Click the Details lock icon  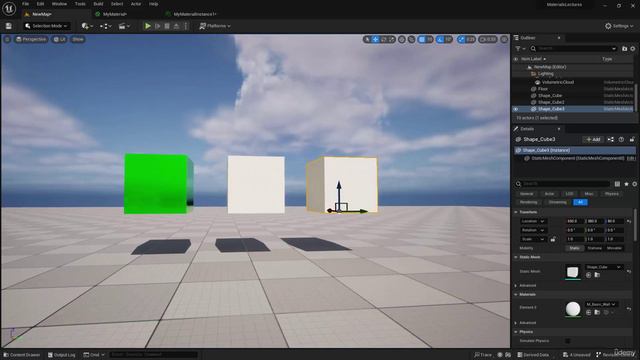[632, 140]
